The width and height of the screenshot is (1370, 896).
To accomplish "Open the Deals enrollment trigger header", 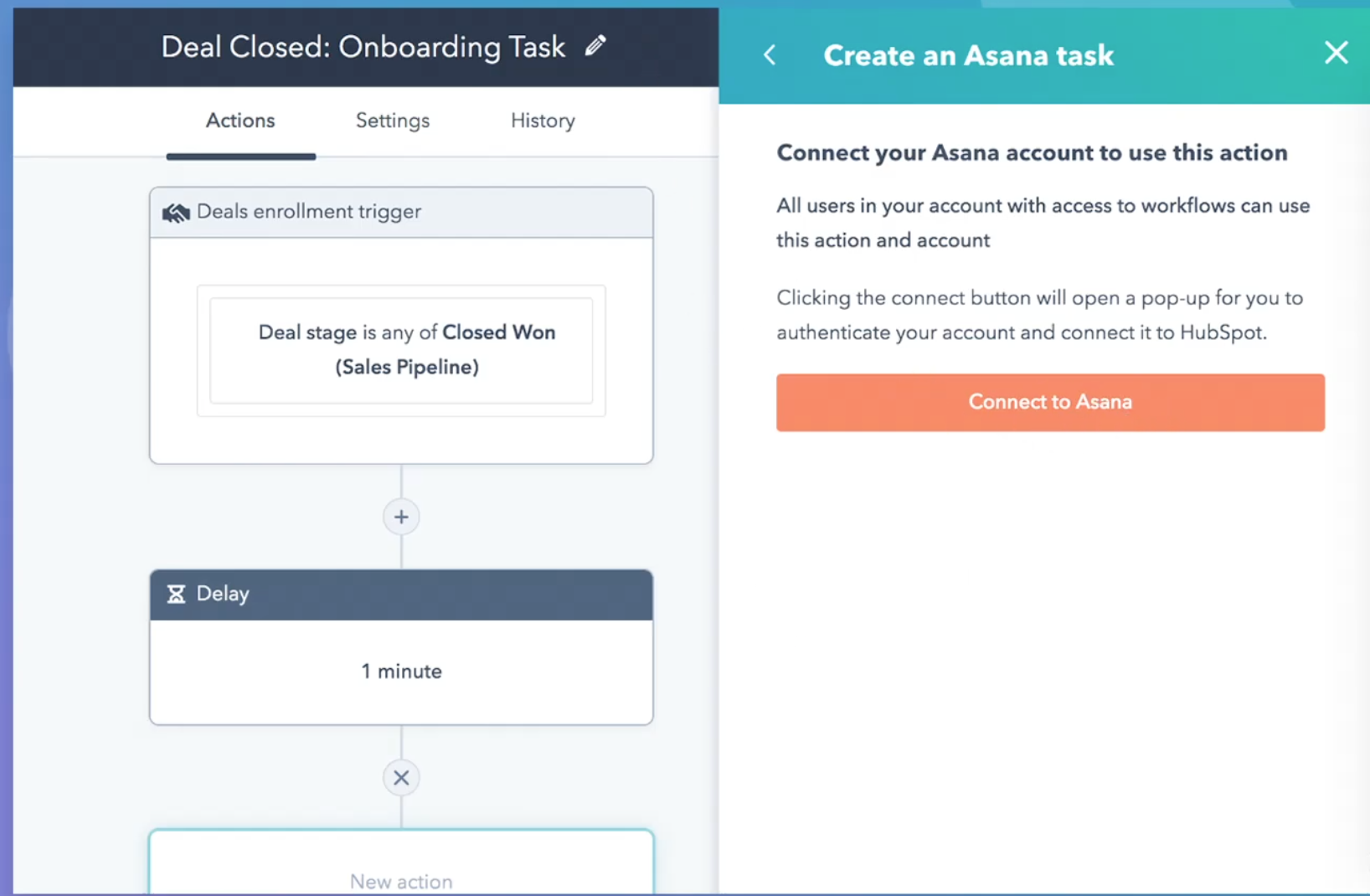I will 309,212.
